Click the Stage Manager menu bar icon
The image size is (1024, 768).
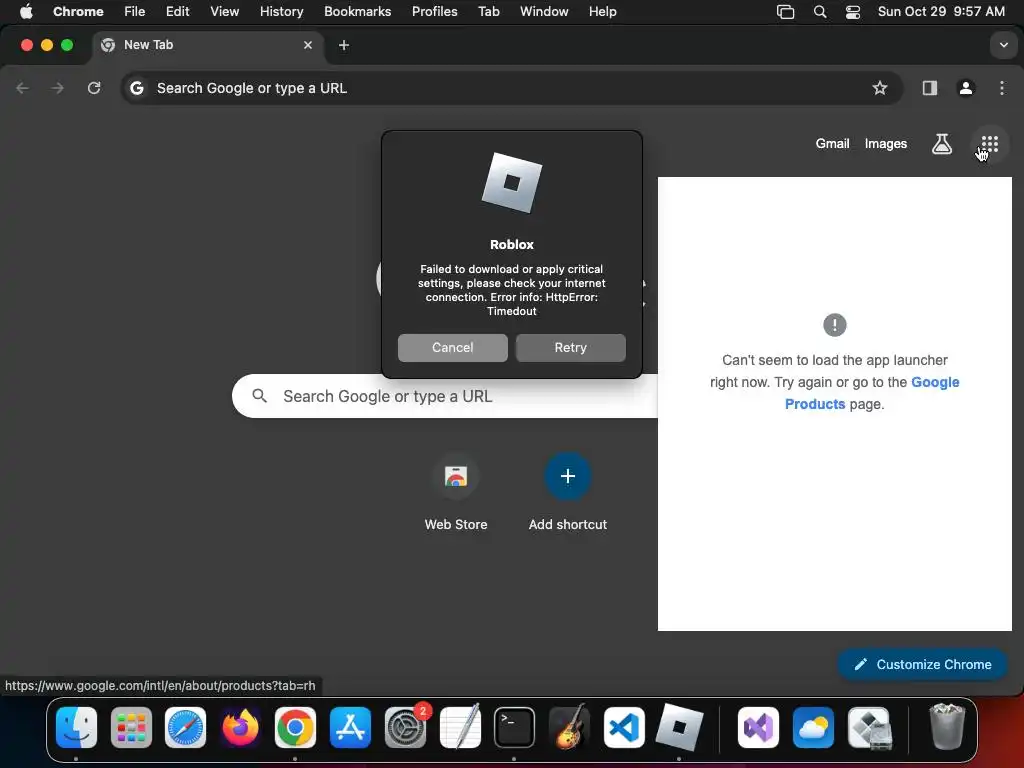click(x=785, y=11)
